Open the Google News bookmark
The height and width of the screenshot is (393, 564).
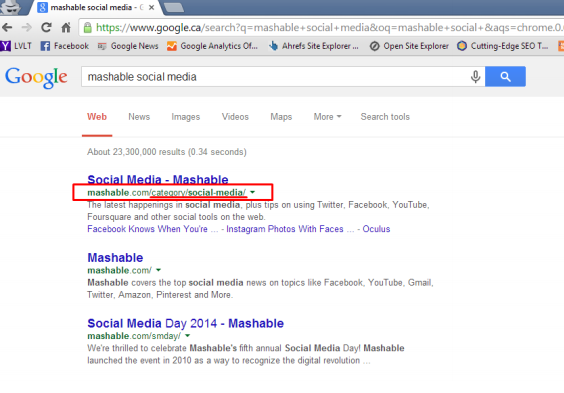click(x=128, y=46)
